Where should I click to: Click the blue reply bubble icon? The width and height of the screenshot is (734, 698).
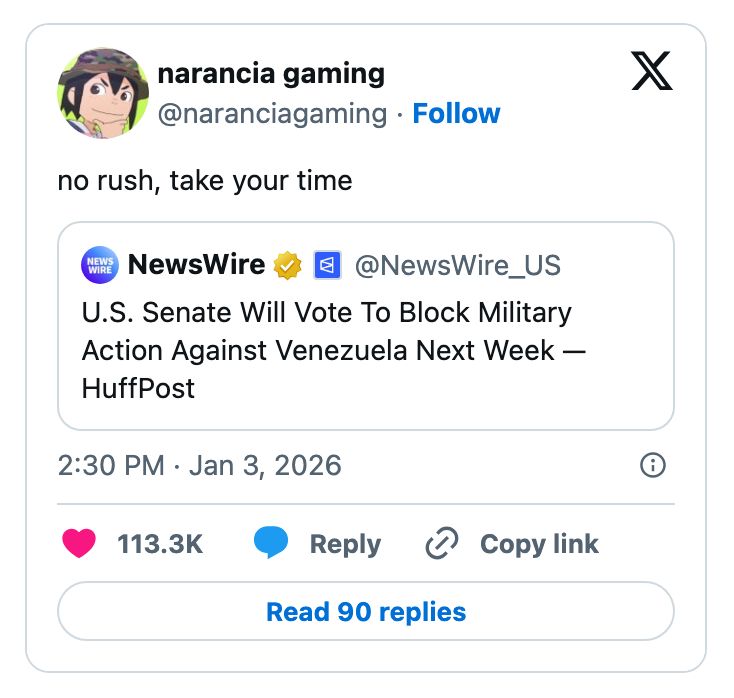[271, 544]
